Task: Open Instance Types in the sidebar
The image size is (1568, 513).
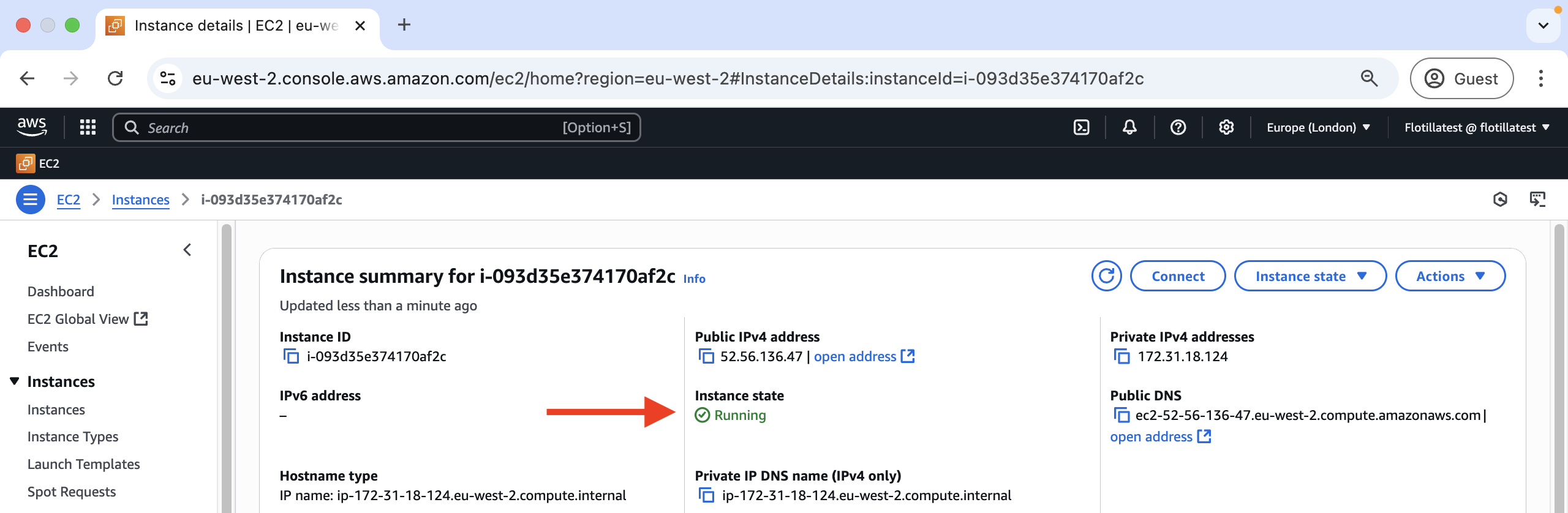Action: pos(72,436)
